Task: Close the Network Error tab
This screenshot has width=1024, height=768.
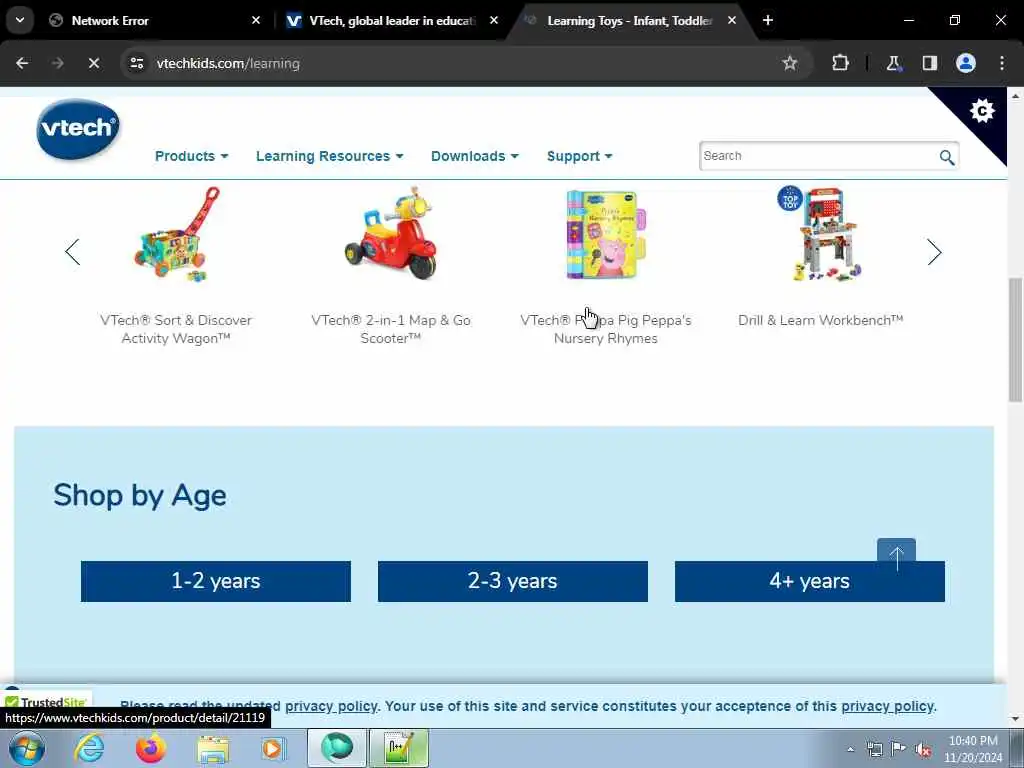Action: [256, 20]
